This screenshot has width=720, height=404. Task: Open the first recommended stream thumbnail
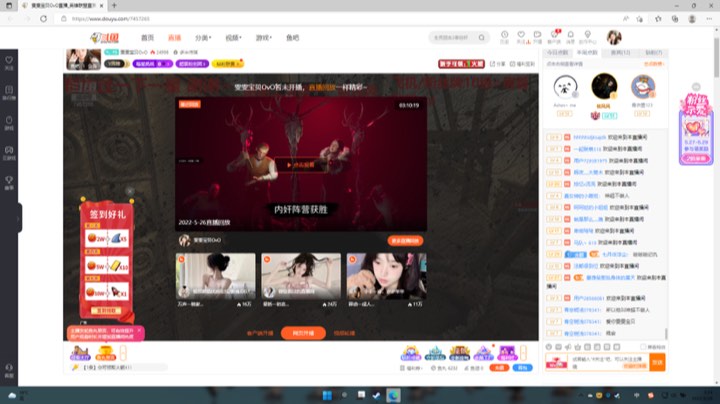215,276
